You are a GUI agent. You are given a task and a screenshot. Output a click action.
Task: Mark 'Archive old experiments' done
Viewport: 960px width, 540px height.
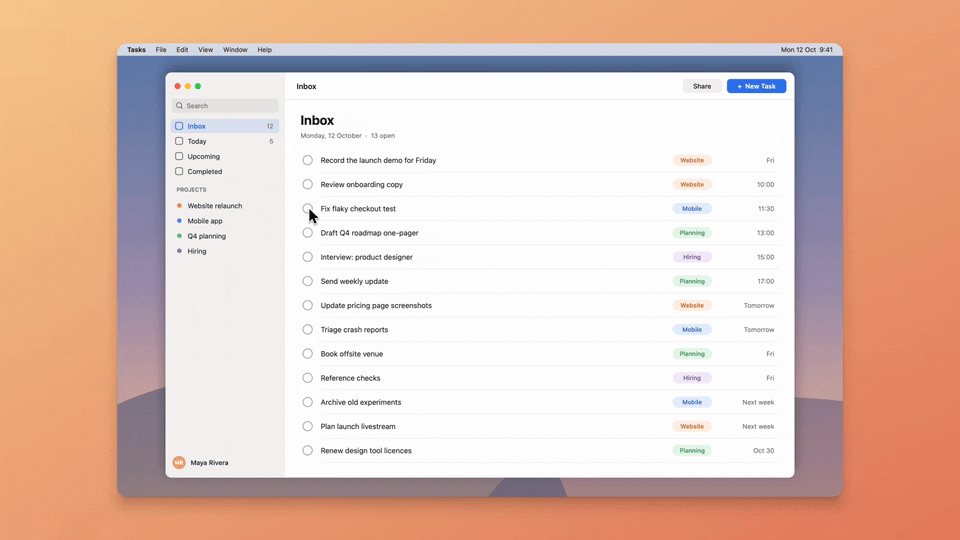(x=307, y=402)
